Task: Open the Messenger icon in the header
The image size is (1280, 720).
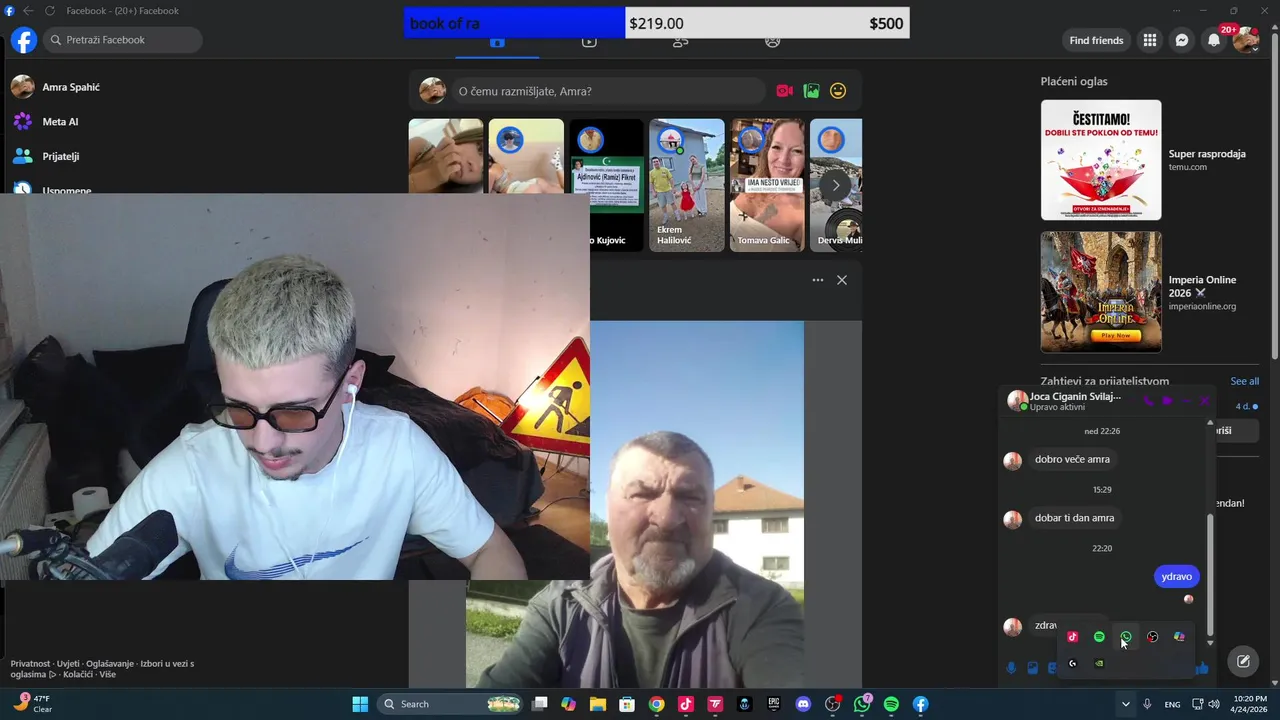Action: pyautogui.click(x=1182, y=40)
